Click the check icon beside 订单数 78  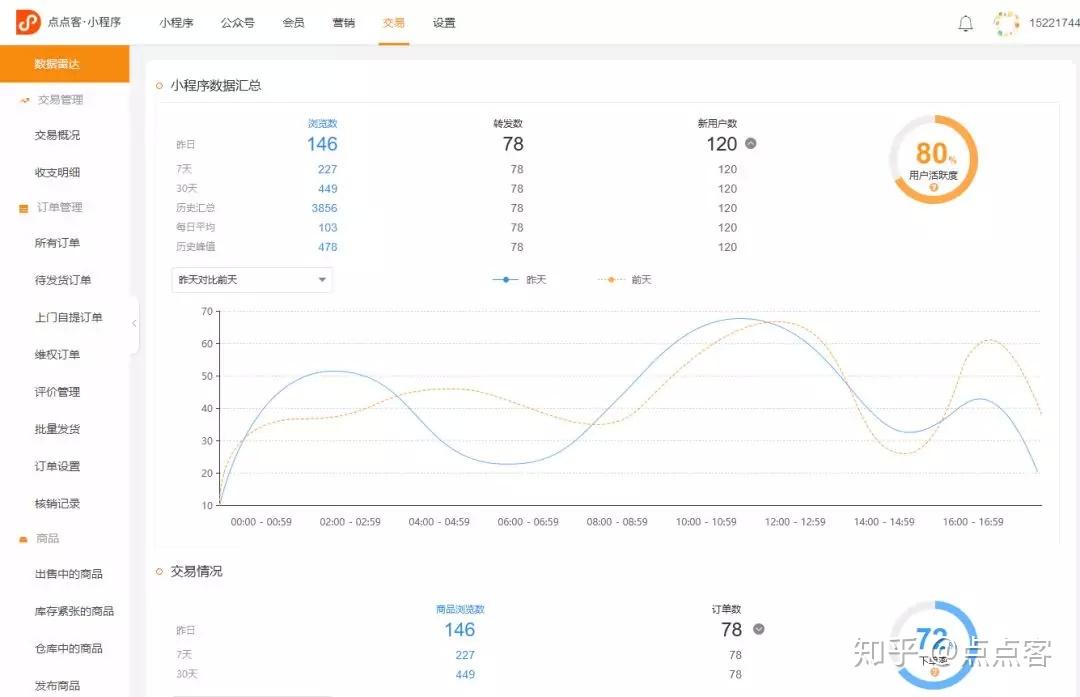759,629
